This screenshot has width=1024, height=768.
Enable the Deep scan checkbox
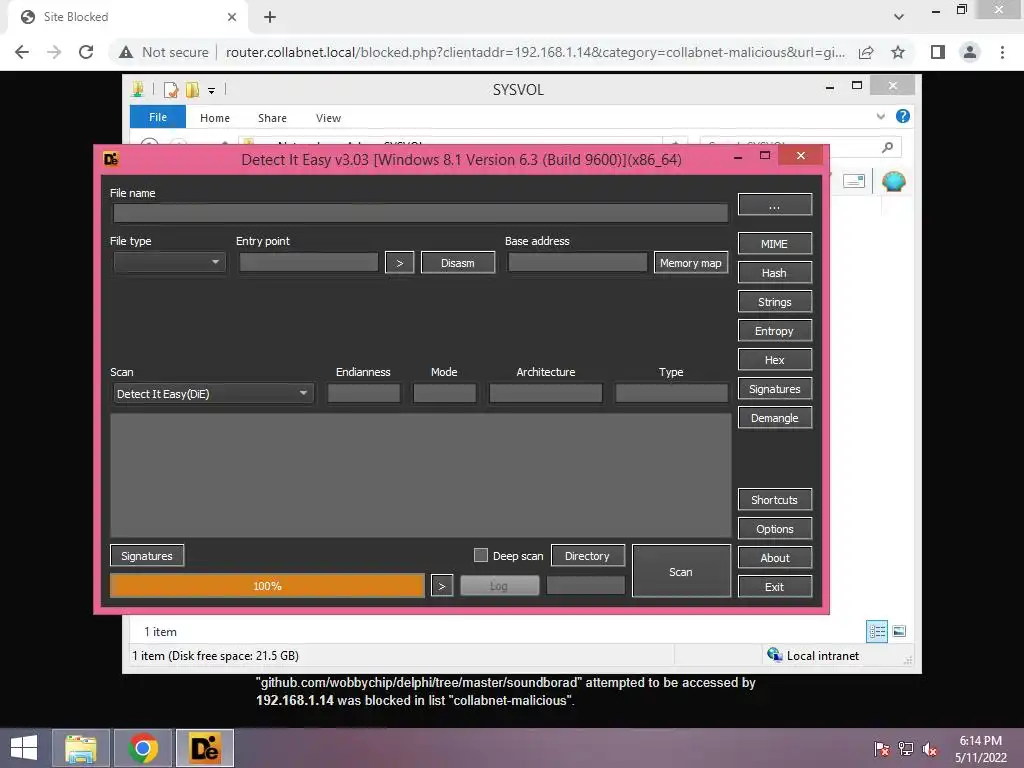pyautogui.click(x=481, y=555)
